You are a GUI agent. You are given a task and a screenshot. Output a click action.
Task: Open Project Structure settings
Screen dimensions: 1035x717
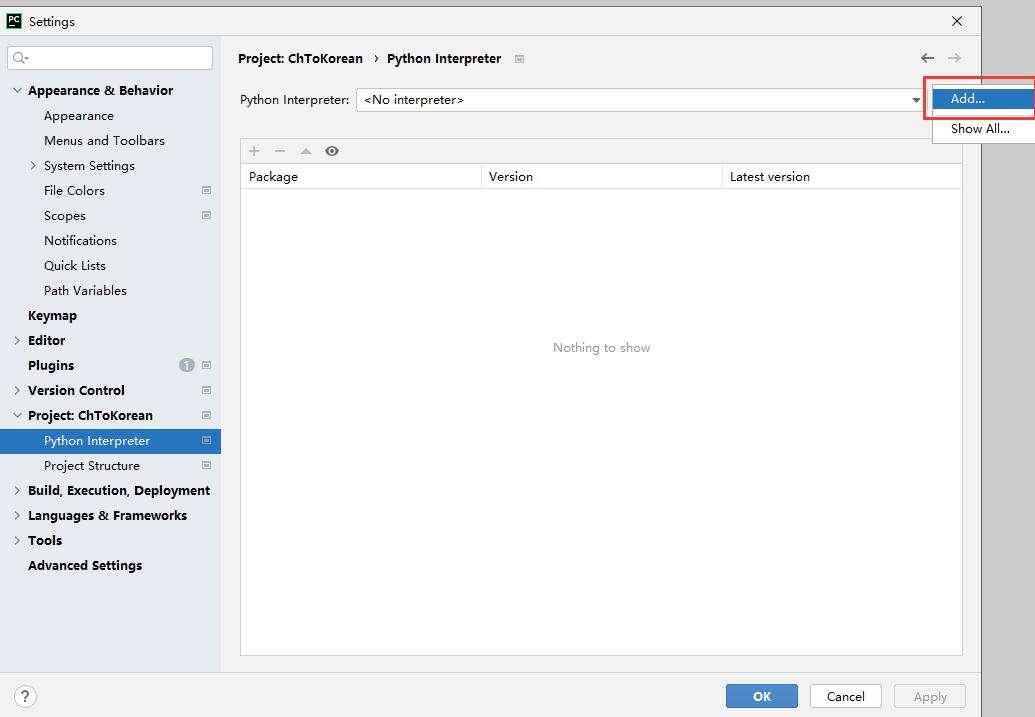coord(92,465)
